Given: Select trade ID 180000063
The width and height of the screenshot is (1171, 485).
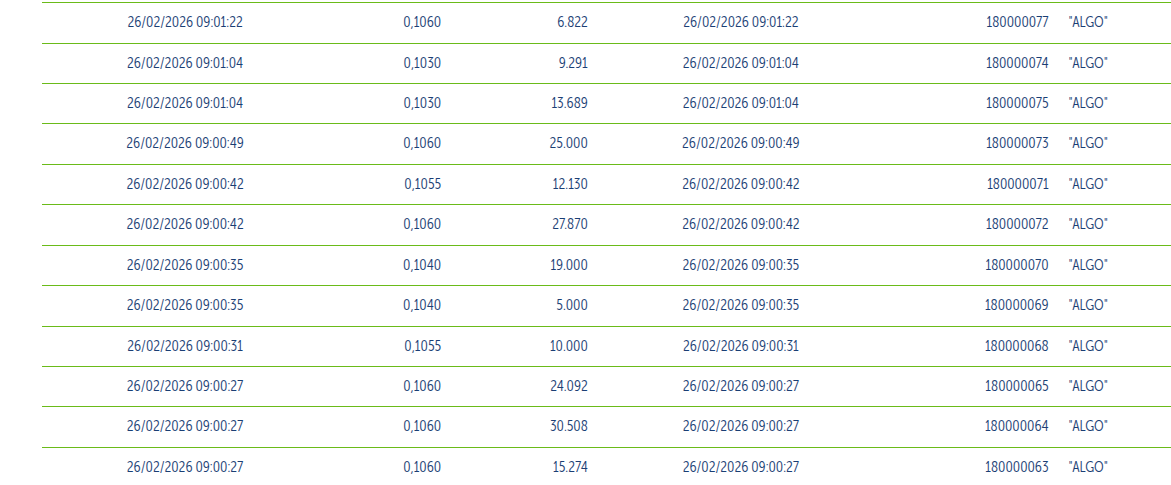Looking at the screenshot, I should pos(1016,467).
